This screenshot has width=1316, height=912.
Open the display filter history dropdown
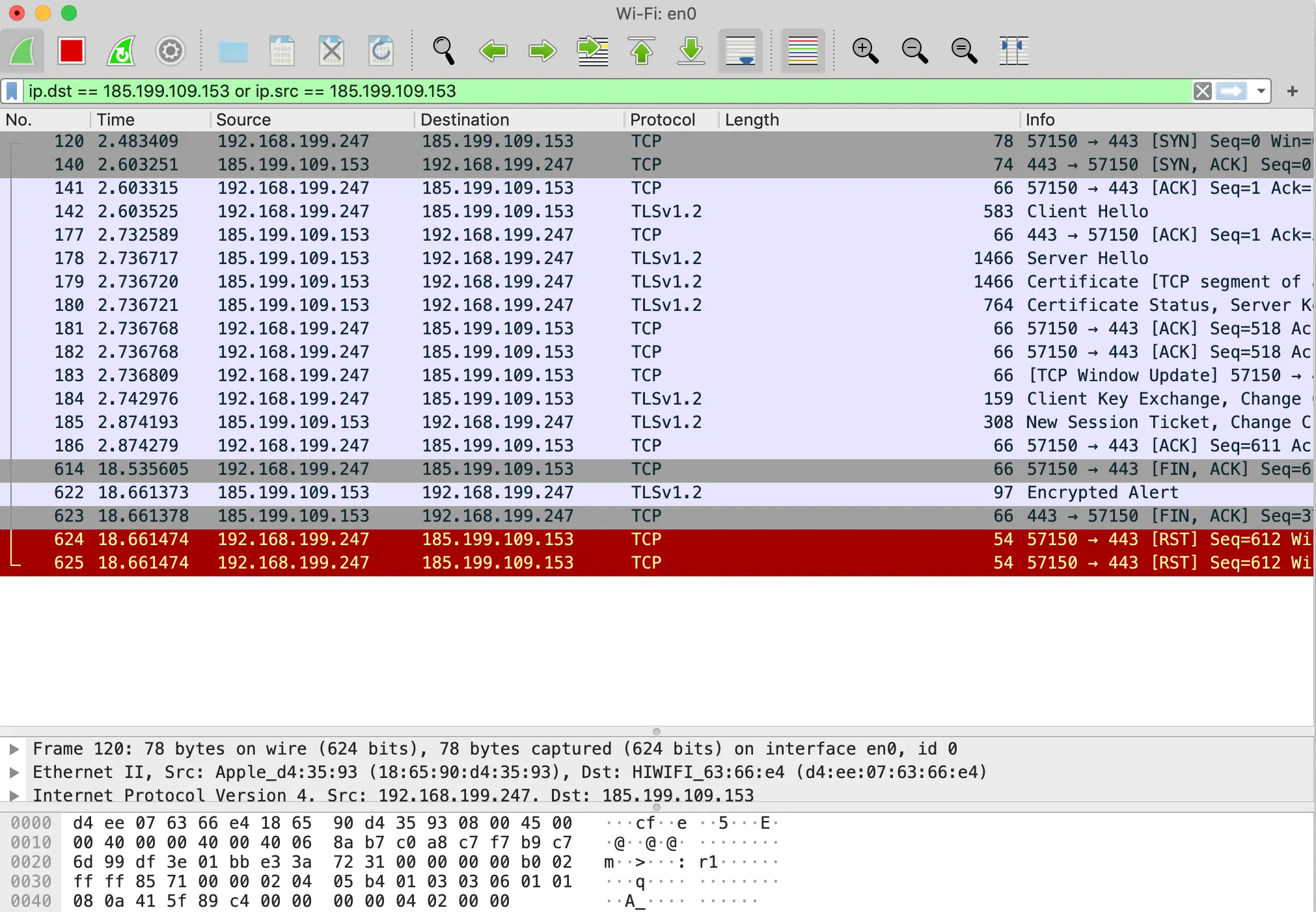(x=1261, y=91)
